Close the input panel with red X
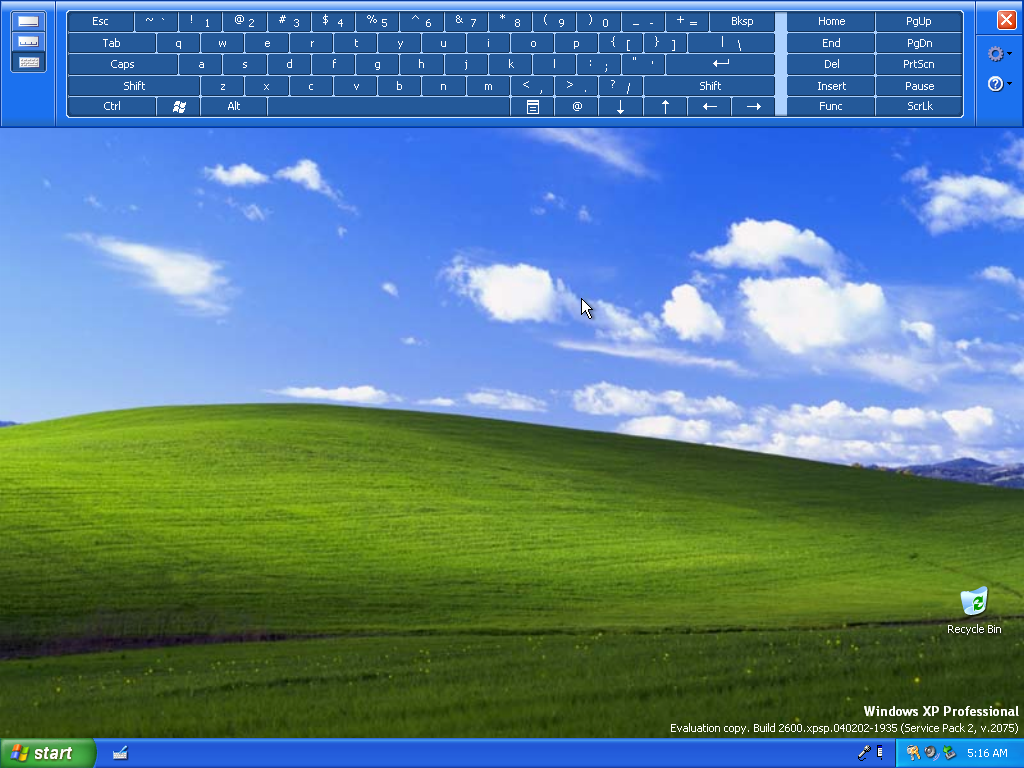Image resolution: width=1024 pixels, height=768 pixels. coord(1006,20)
